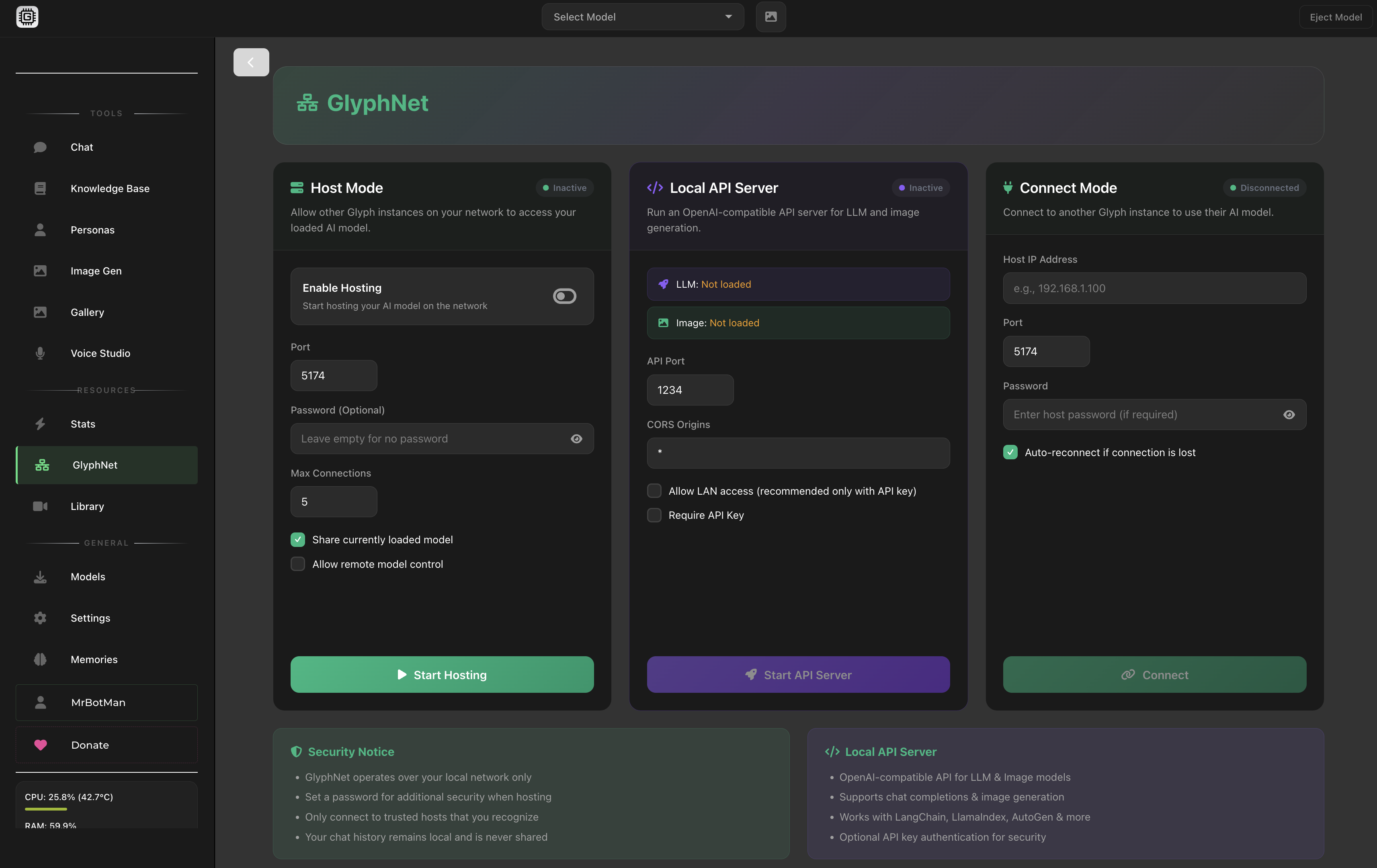Click the Start API Server button
This screenshot has height=868, width=1377.
(x=798, y=675)
